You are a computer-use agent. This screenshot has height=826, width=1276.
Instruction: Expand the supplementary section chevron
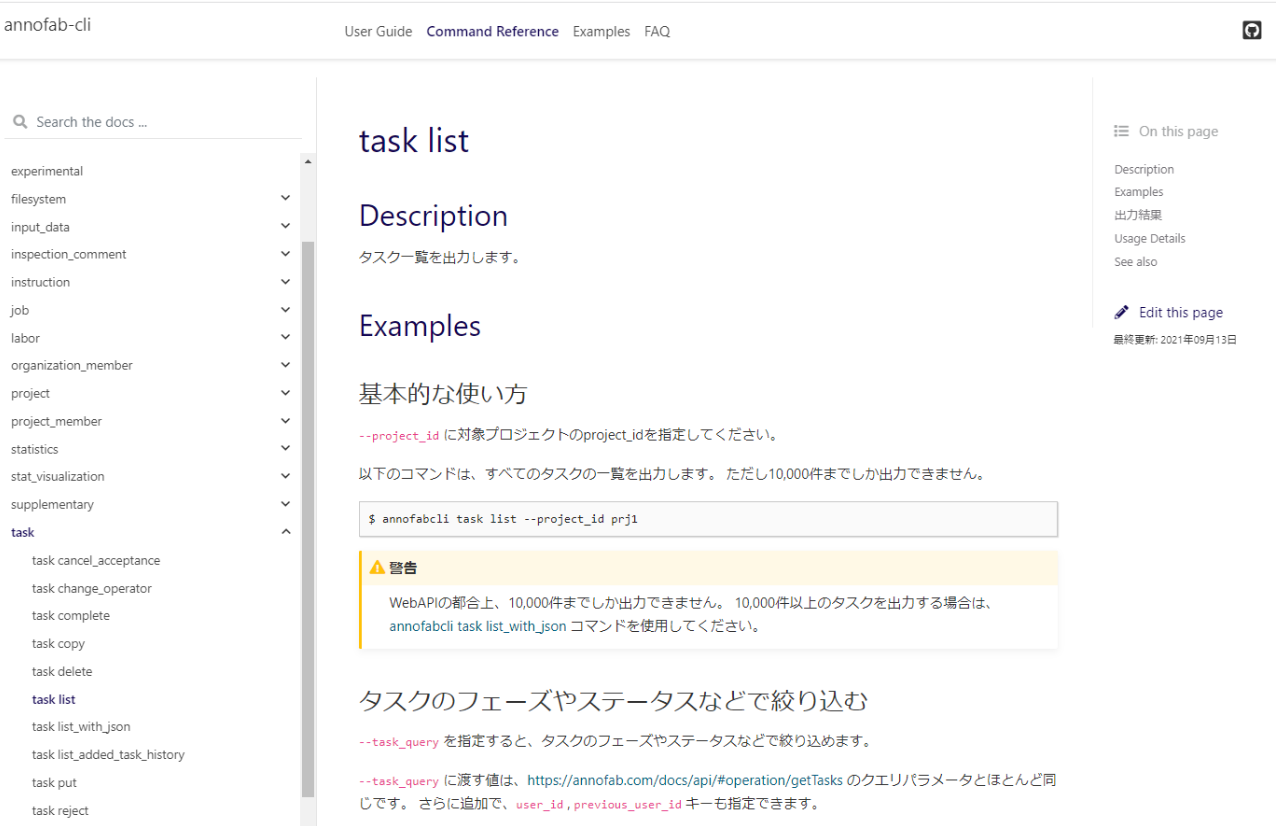click(286, 504)
